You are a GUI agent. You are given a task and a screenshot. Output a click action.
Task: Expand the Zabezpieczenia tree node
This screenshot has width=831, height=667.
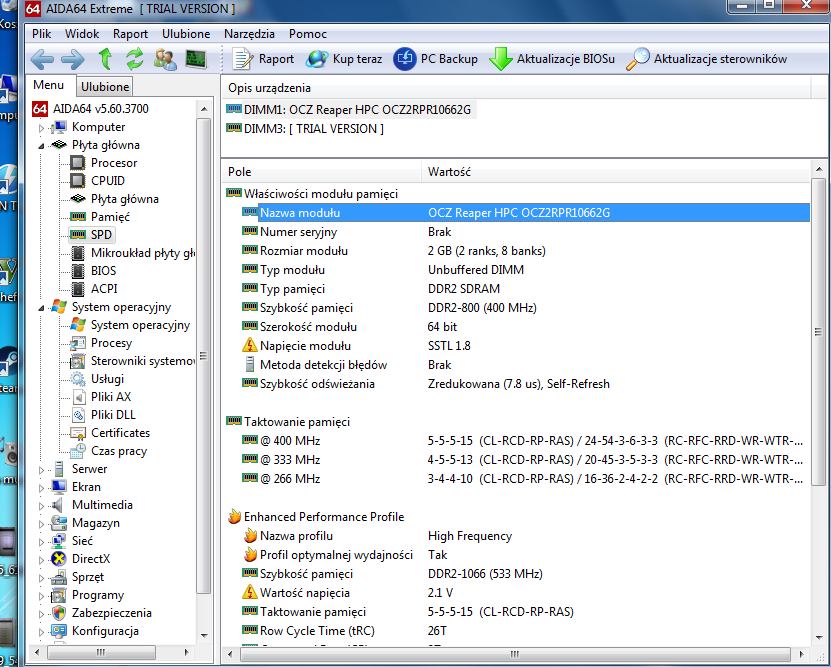41,614
